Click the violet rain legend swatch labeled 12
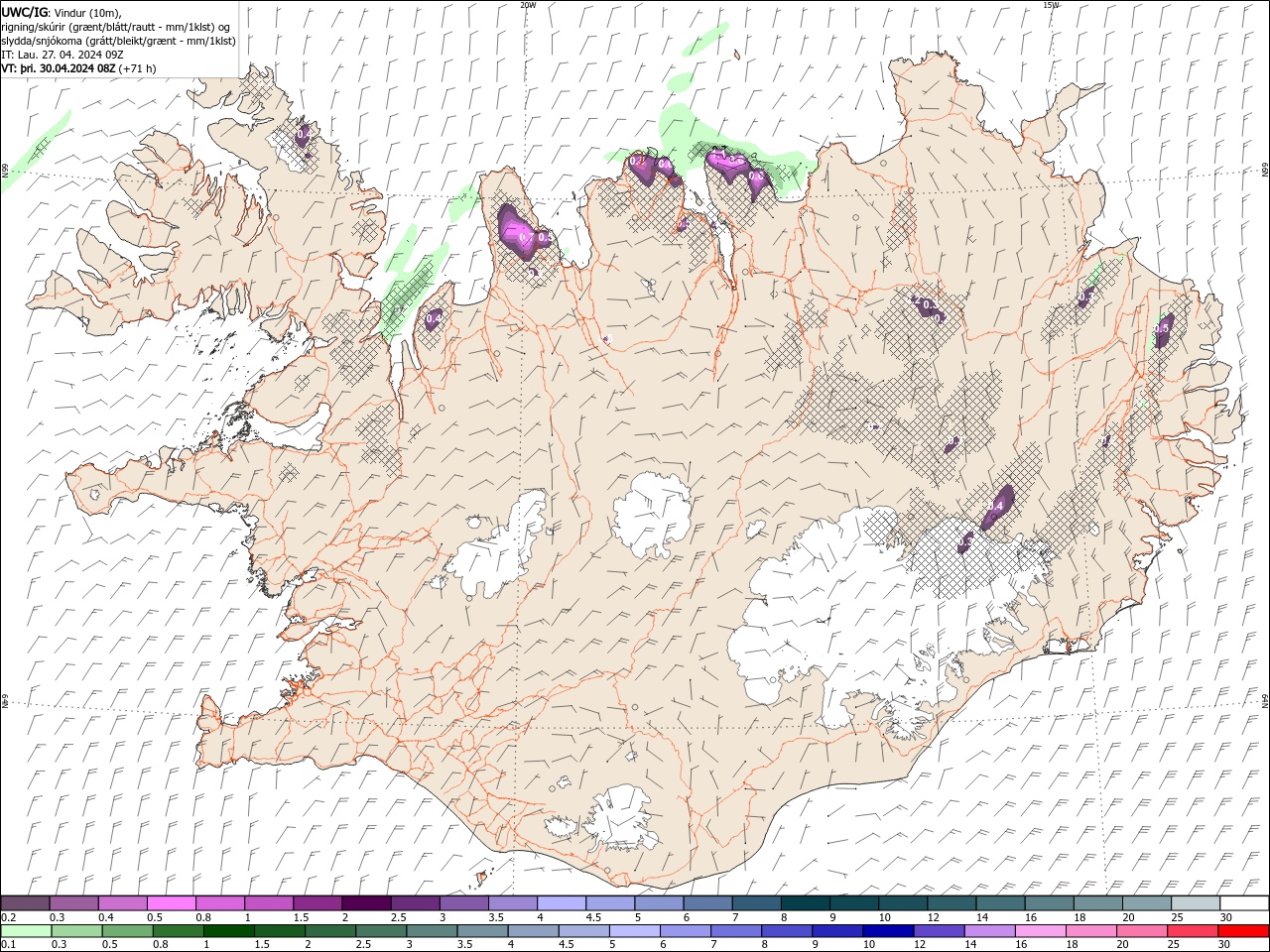The image size is (1270, 952). [x=937, y=931]
